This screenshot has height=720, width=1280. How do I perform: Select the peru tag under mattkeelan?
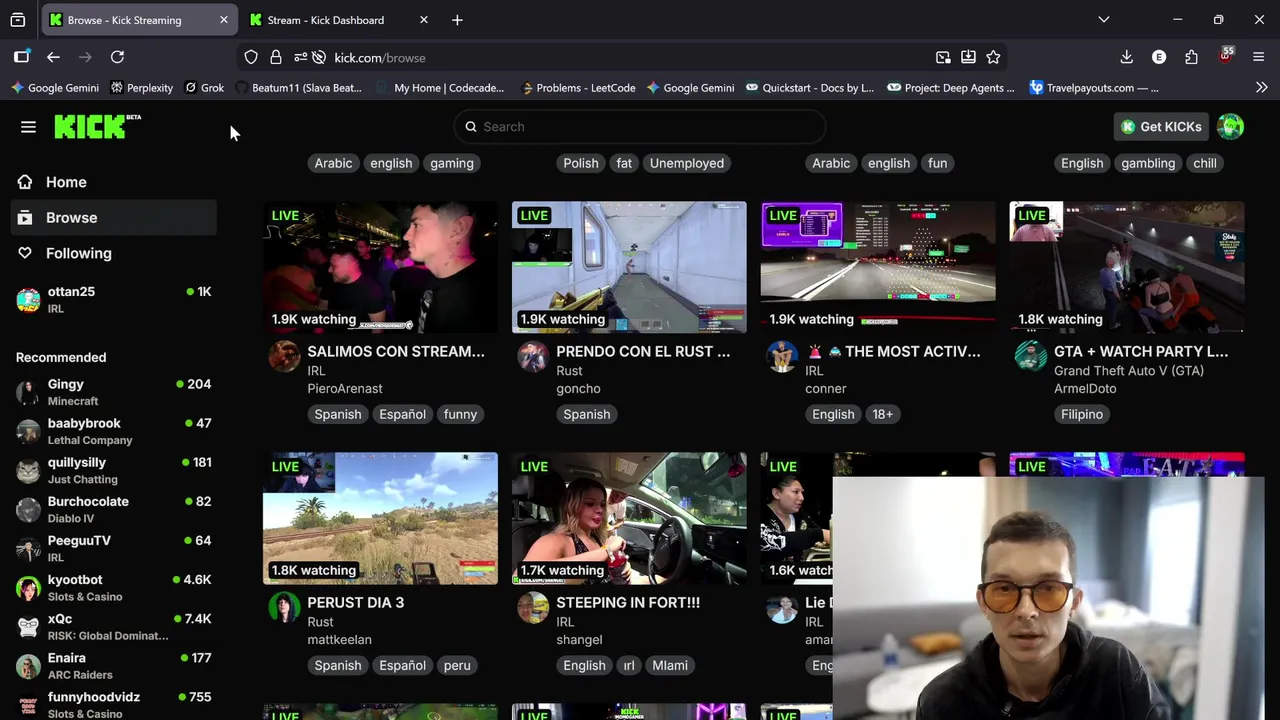457,665
